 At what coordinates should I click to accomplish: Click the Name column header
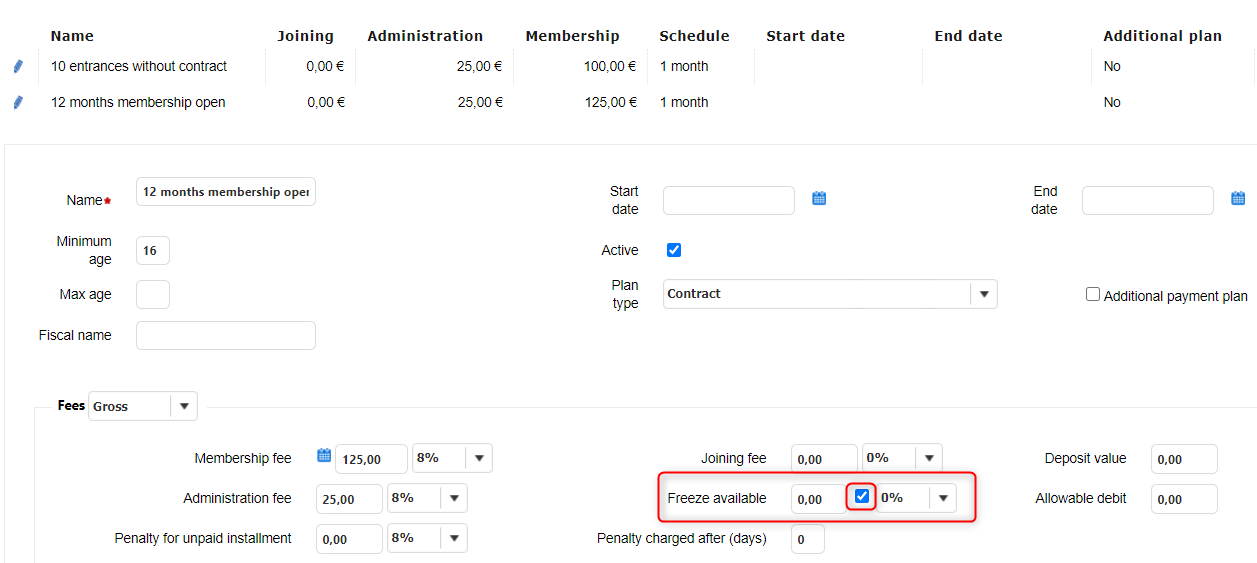point(72,36)
